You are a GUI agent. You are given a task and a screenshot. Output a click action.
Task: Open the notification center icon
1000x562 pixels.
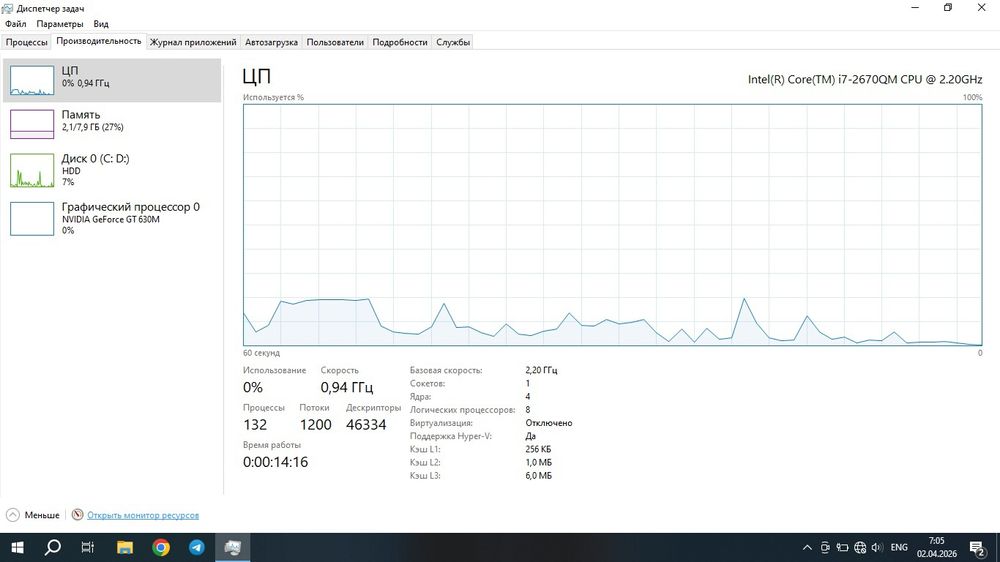point(977,547)
